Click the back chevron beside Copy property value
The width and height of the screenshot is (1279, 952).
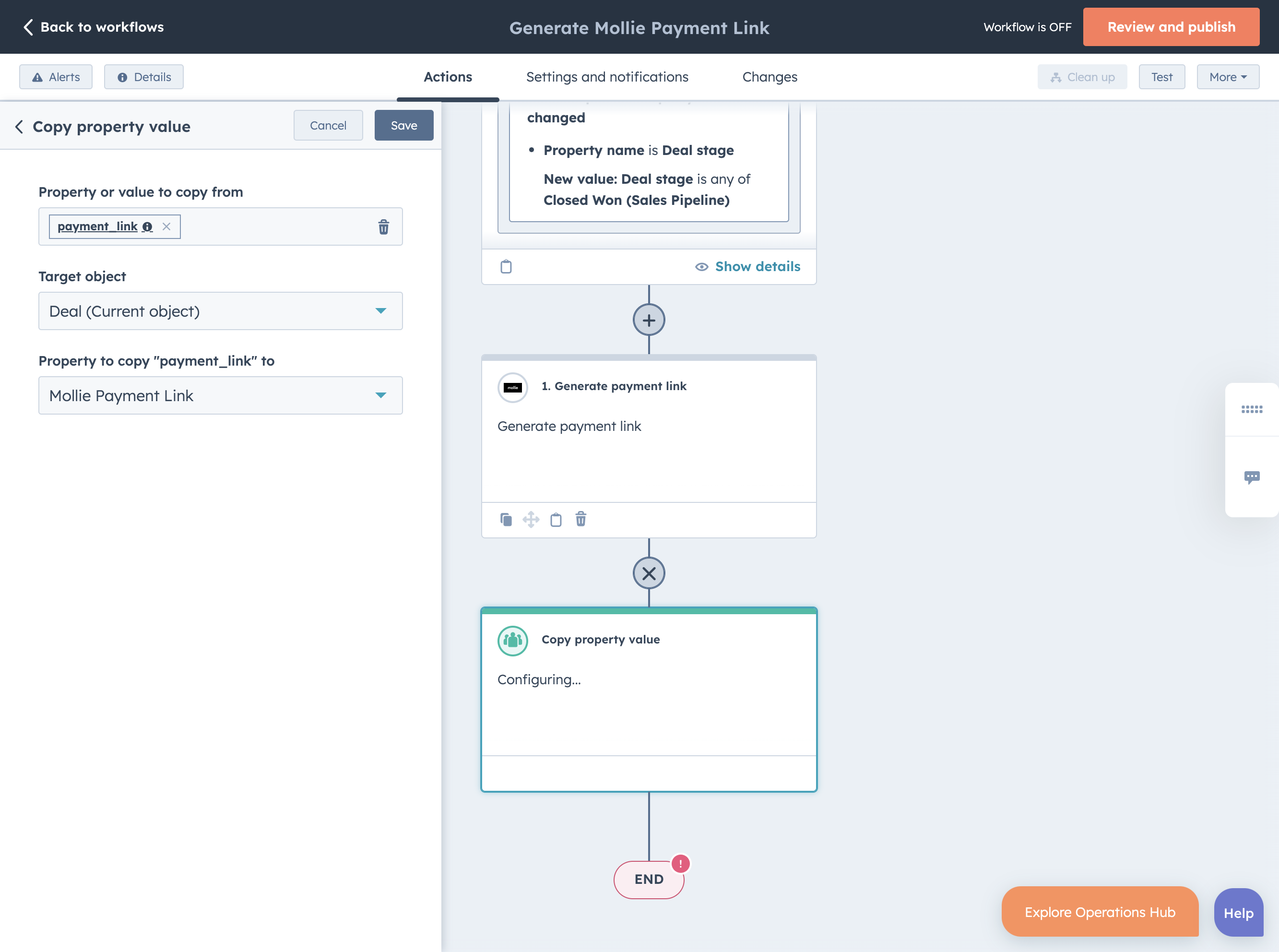(x=20, y=127)
